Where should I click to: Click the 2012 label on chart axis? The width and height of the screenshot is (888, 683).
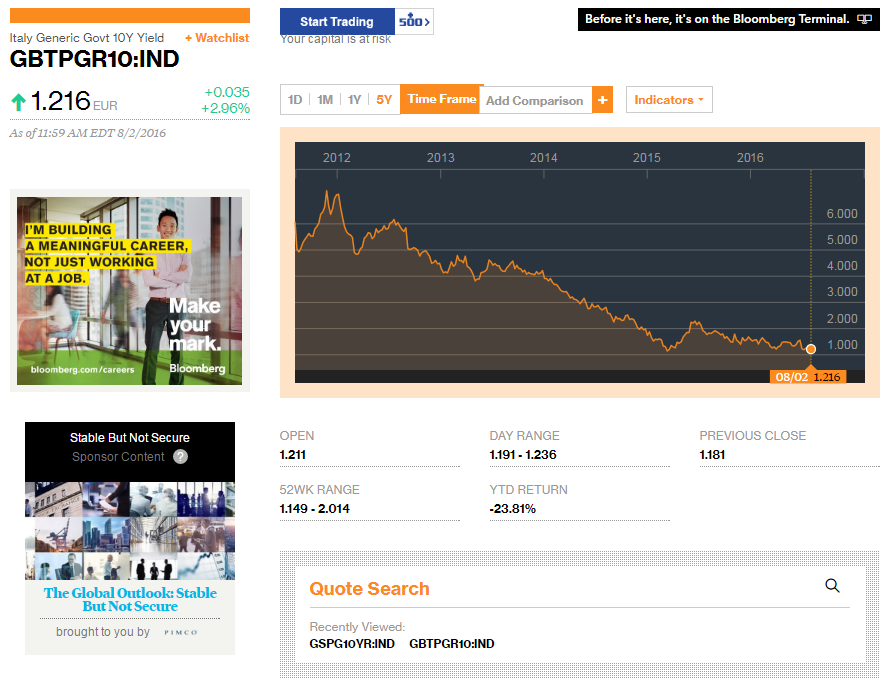(x=336, y=157)
